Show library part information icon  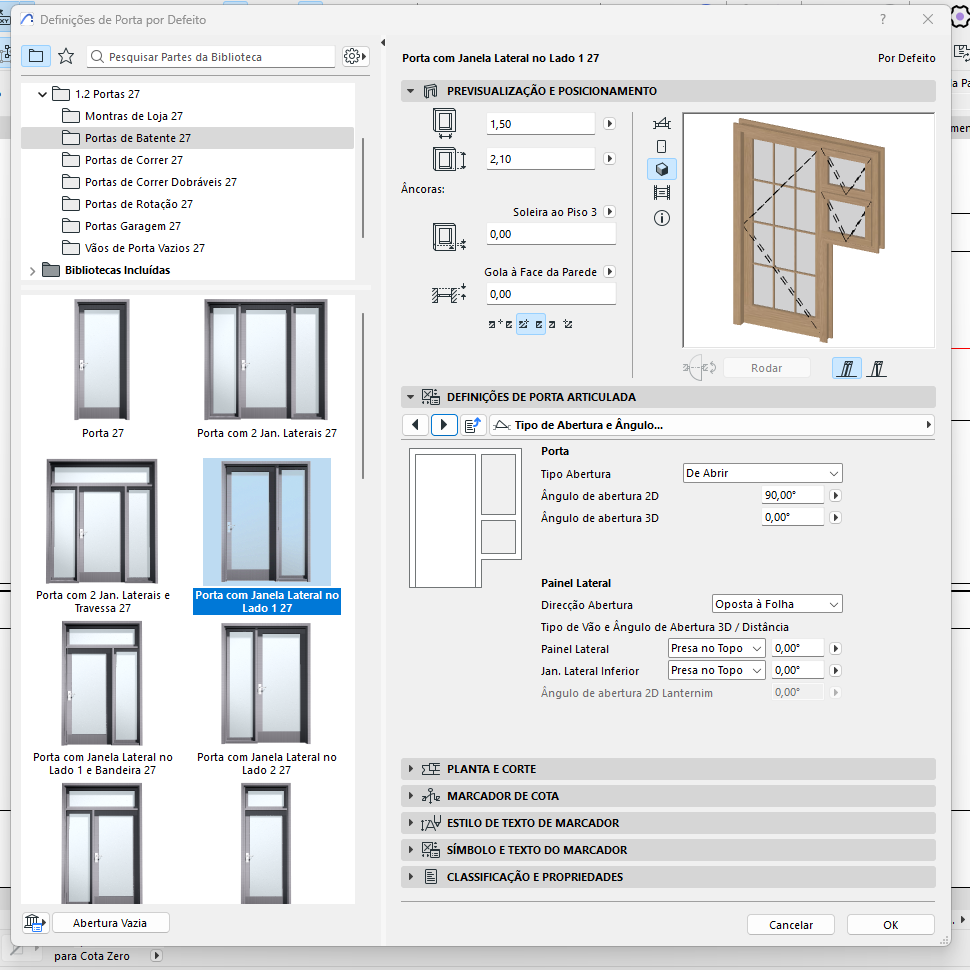point(661,218)
